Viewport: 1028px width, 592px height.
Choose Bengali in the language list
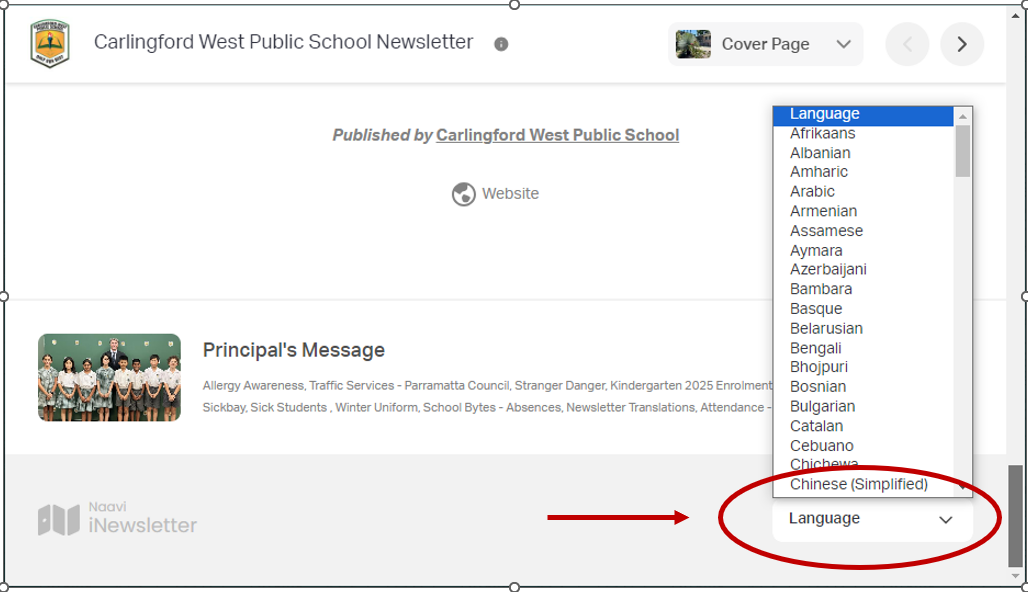coord(815,348)
